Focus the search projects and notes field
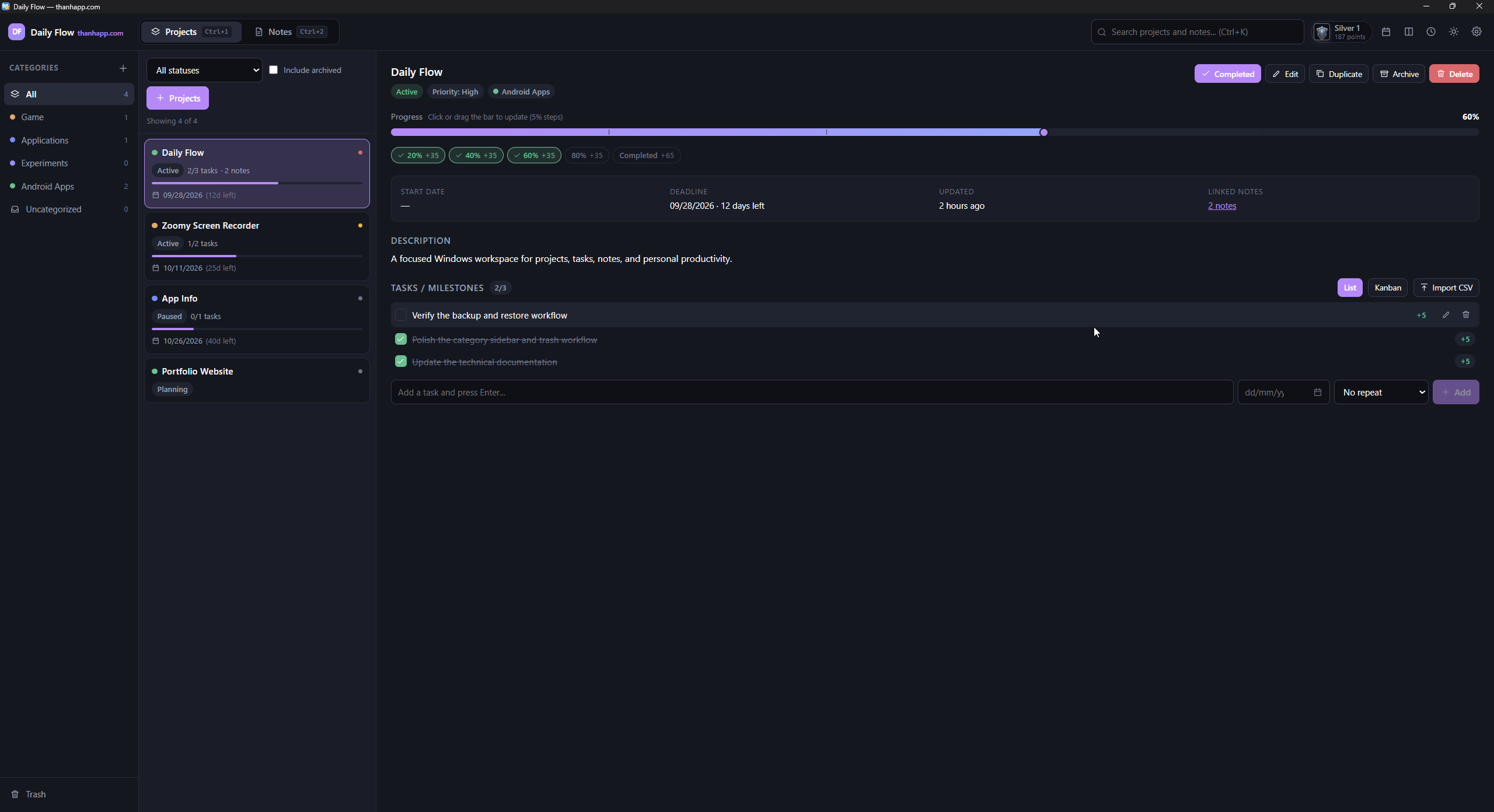 pyautogui.click(x=1198, y=32)
